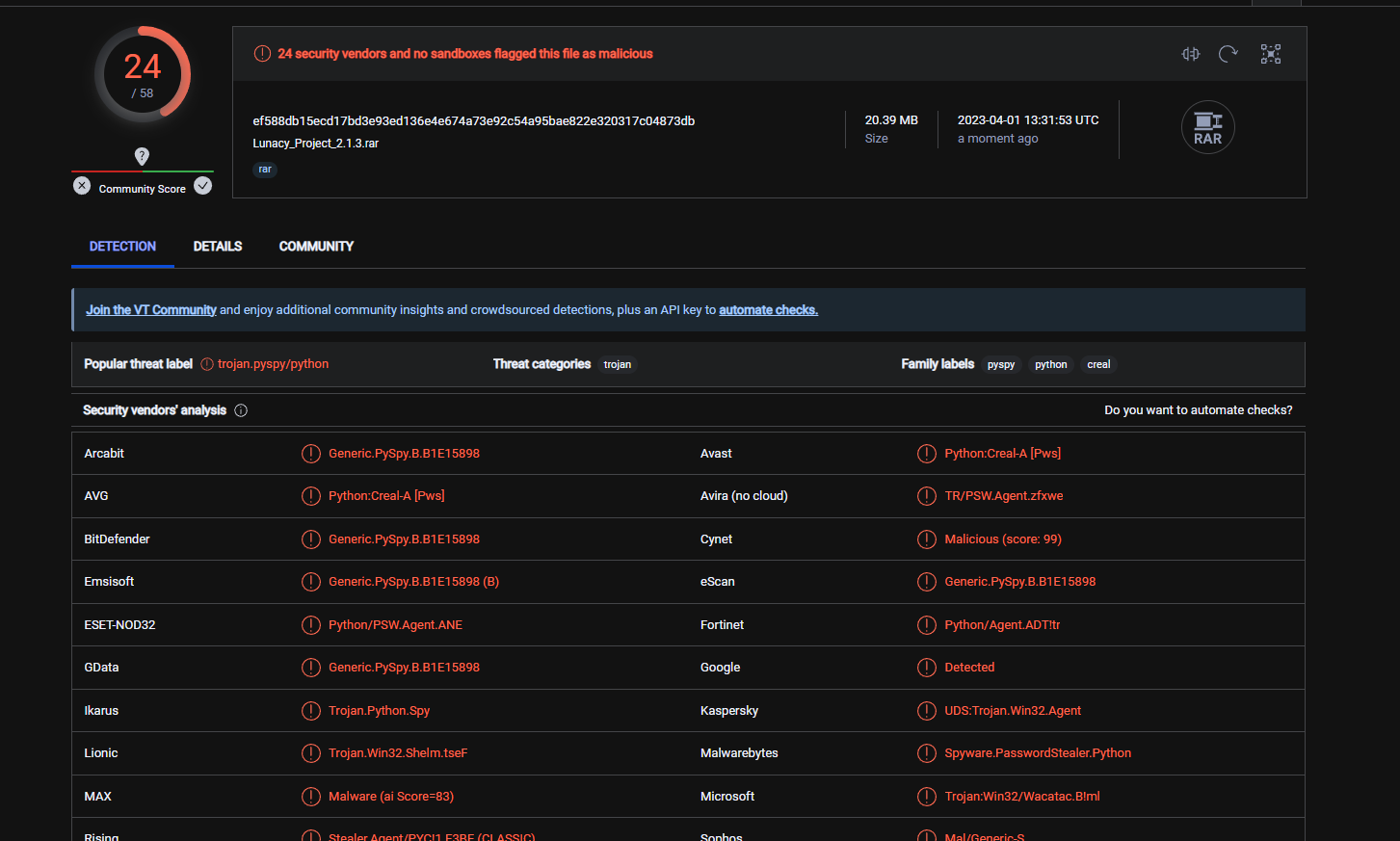The image size is (1400, 841).
Task: Click Avast's detection Python:Creal-A [Pws]
Action: pos(1003,454)
